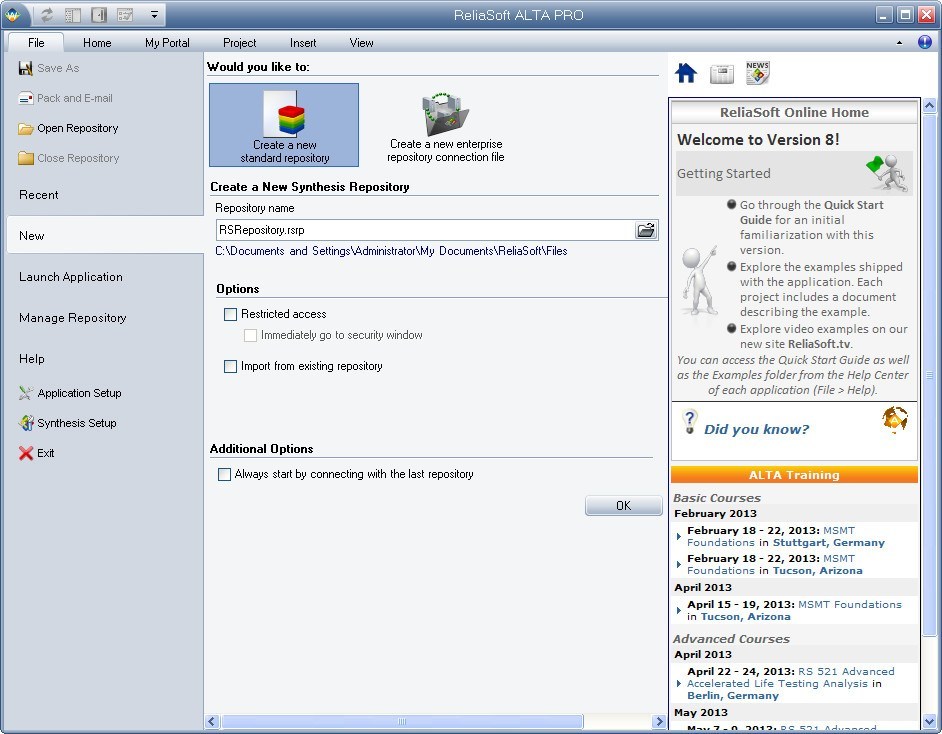Click the Pack and E-mail icon

25,99
